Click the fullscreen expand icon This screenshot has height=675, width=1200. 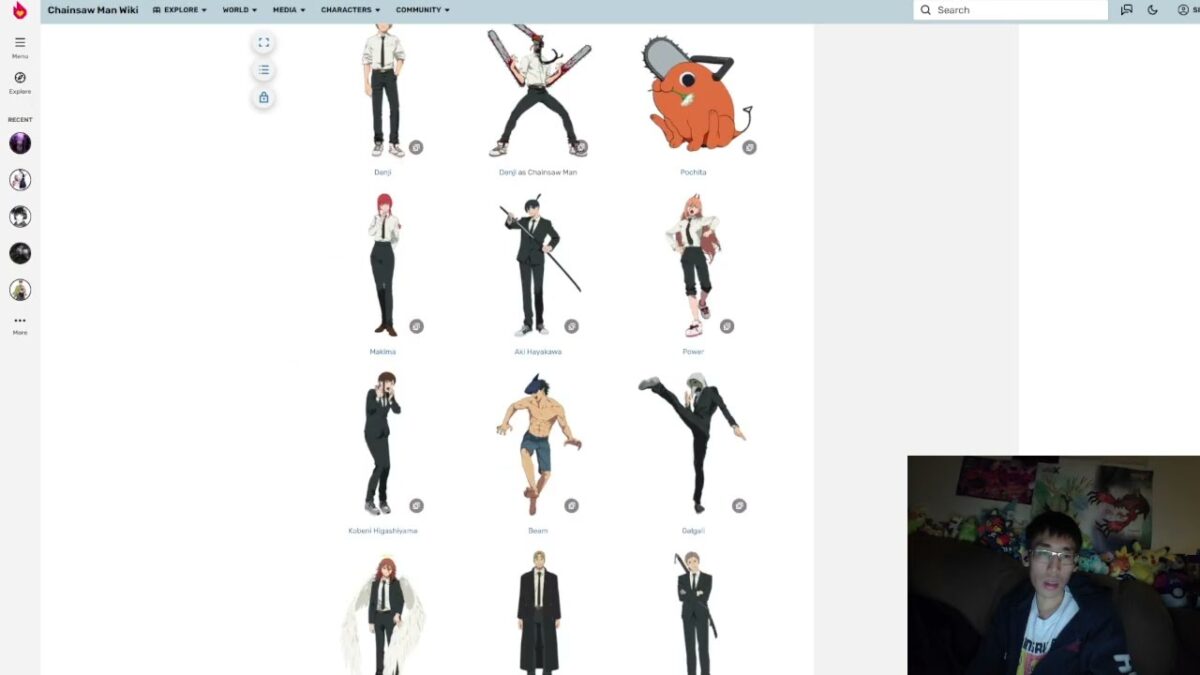click(x=263, y=43)
